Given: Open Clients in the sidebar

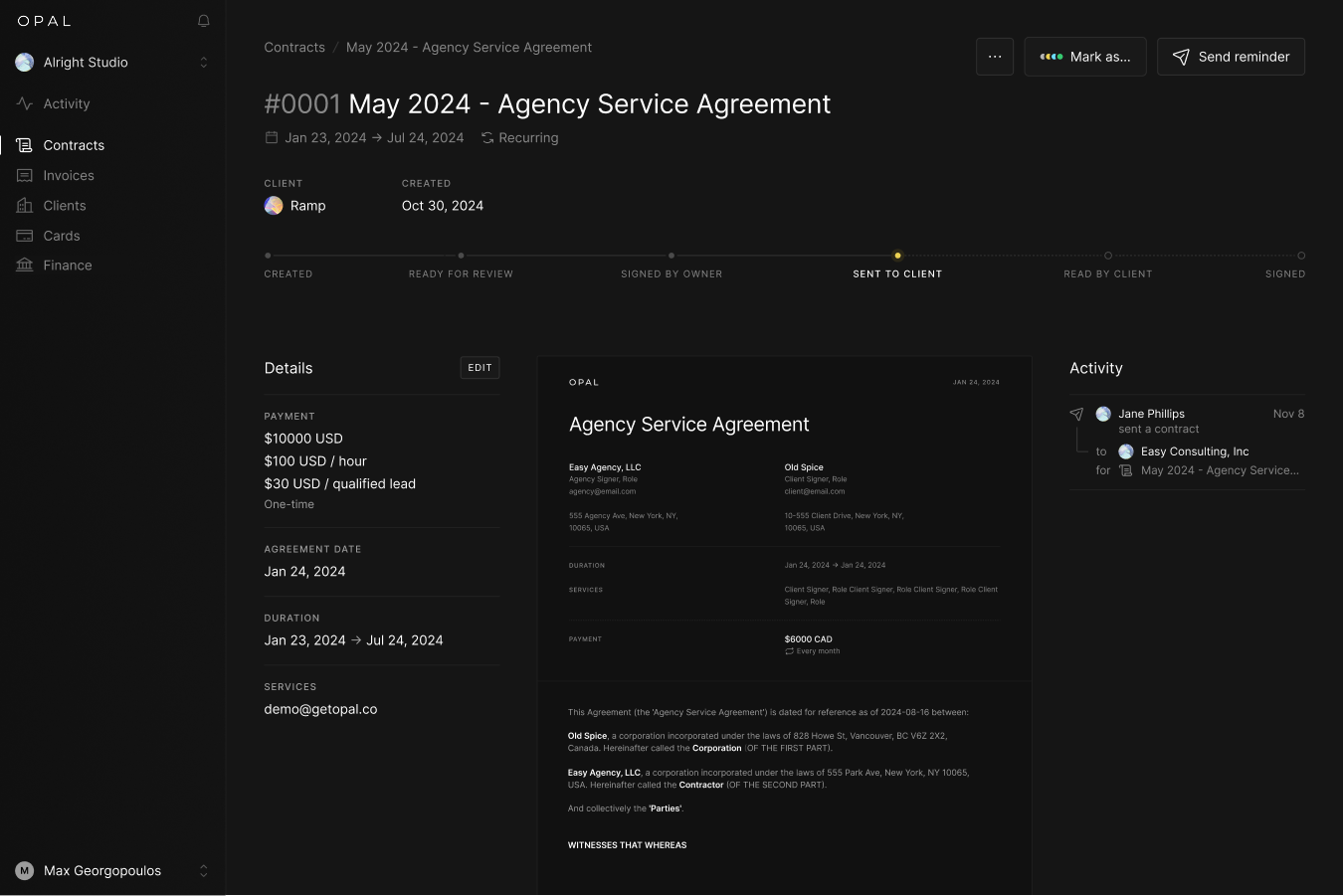Looking at the screenshot, I should tap(65, 206).
